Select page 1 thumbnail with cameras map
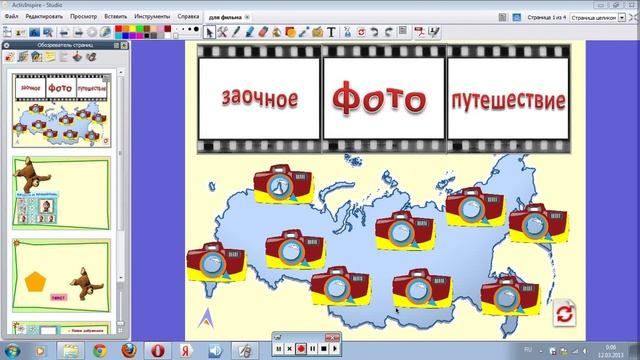The width and height of the screenshot is (640, 360). 61,111
